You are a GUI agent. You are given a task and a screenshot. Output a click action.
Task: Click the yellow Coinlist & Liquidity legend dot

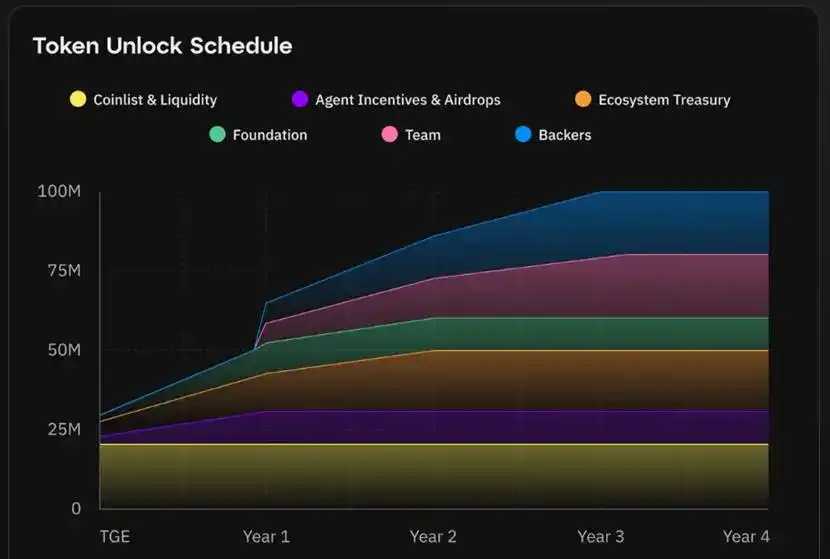(x=77, y=99)
